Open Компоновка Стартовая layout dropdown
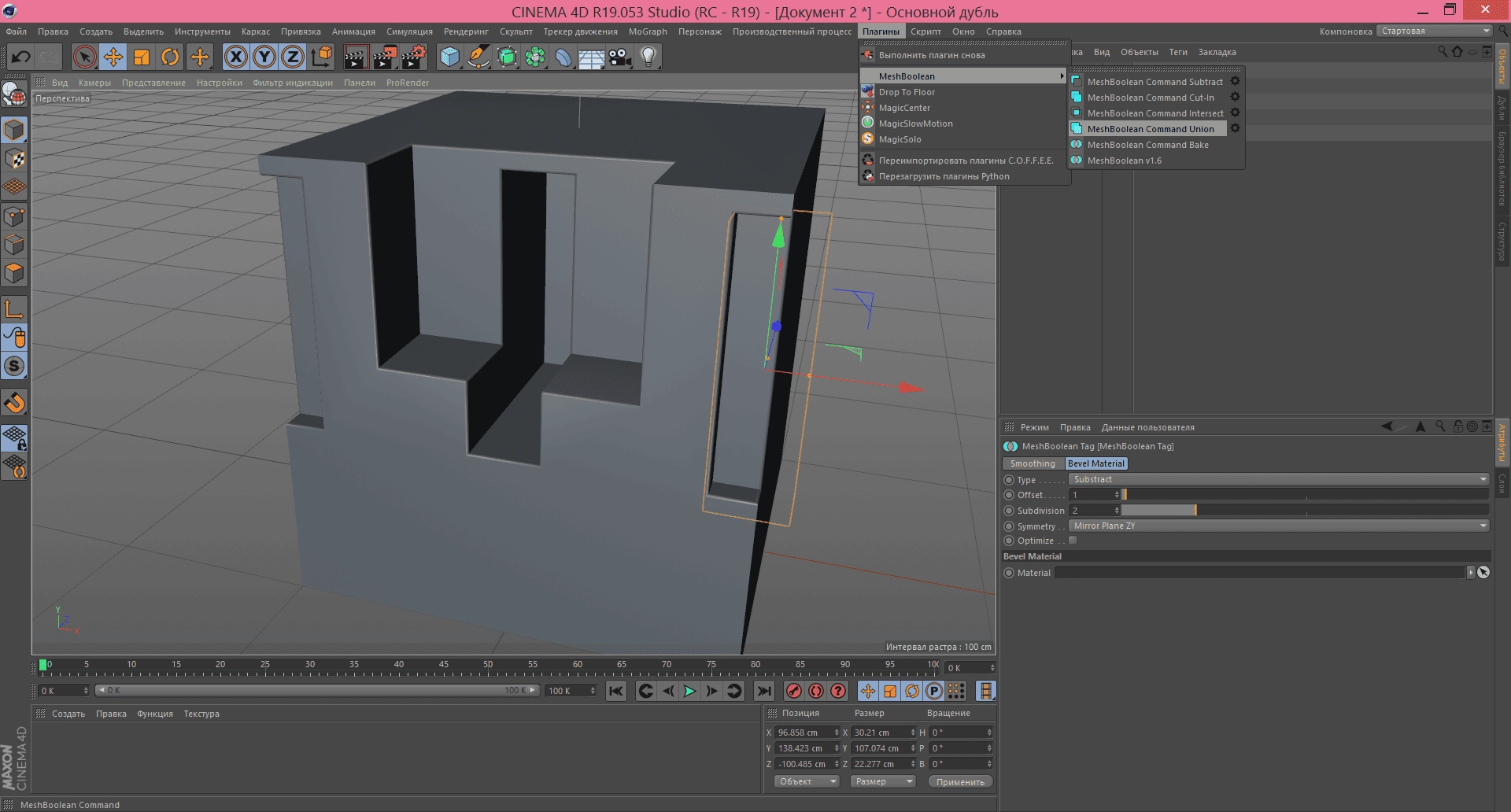1511x812 pixels. click(1434, 31)
